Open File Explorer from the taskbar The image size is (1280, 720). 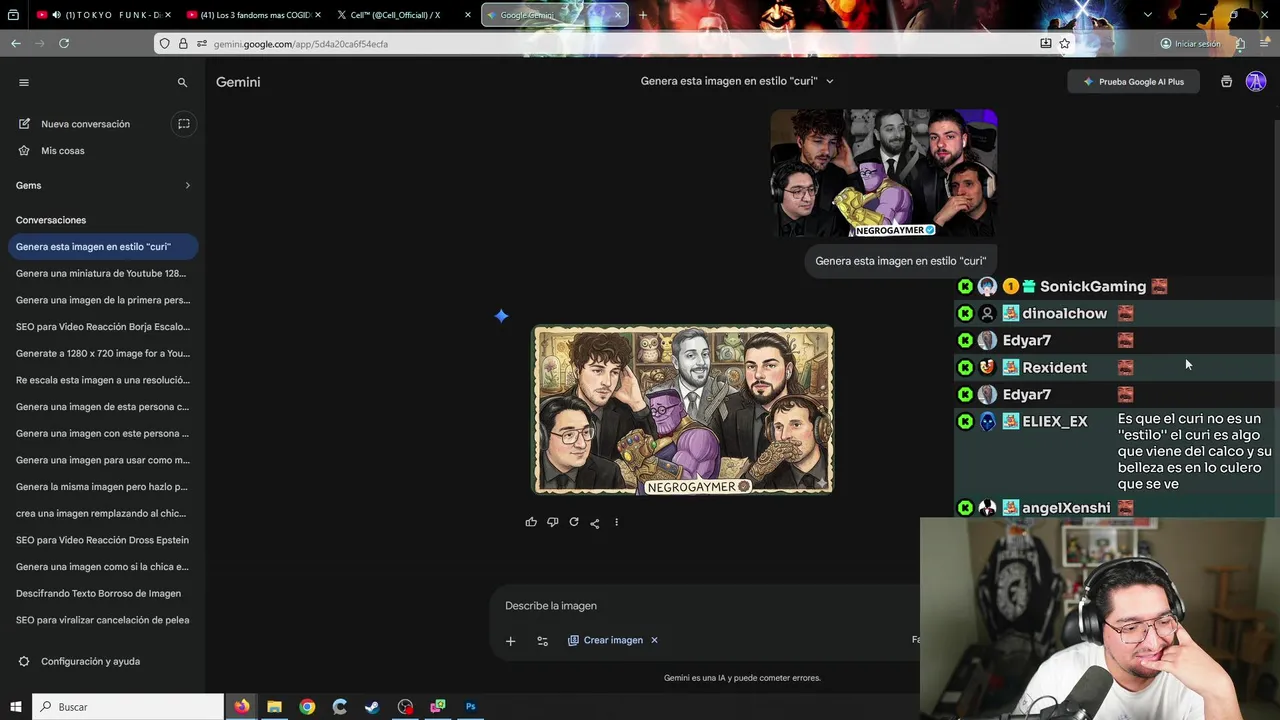tap(274, 707)
